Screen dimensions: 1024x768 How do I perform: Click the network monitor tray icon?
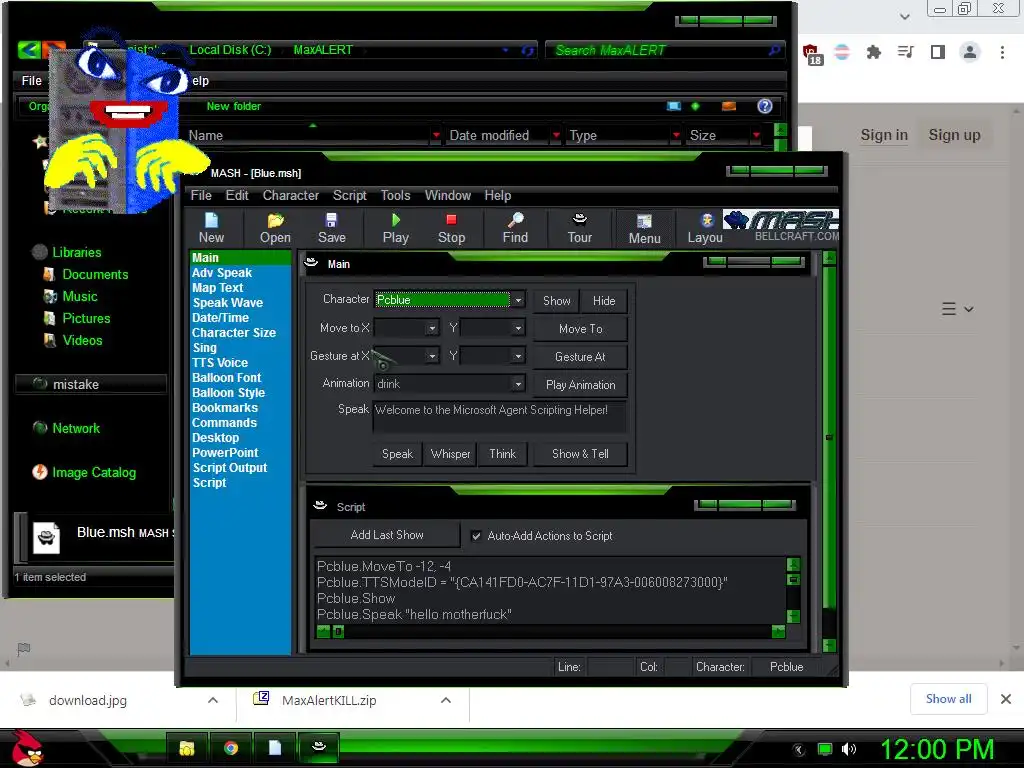(x=825, y=749)
